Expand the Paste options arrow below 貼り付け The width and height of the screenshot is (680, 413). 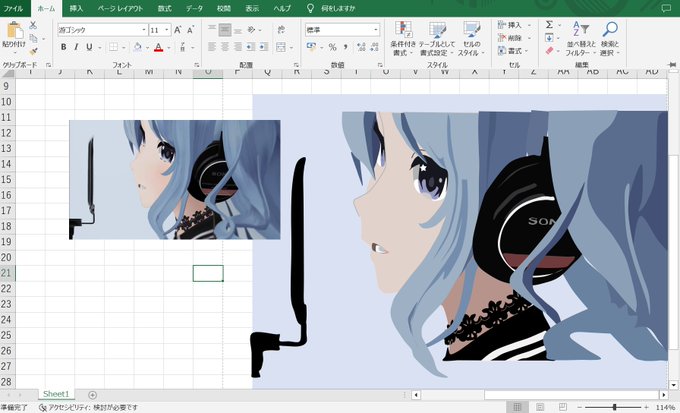tap(14, 53)
